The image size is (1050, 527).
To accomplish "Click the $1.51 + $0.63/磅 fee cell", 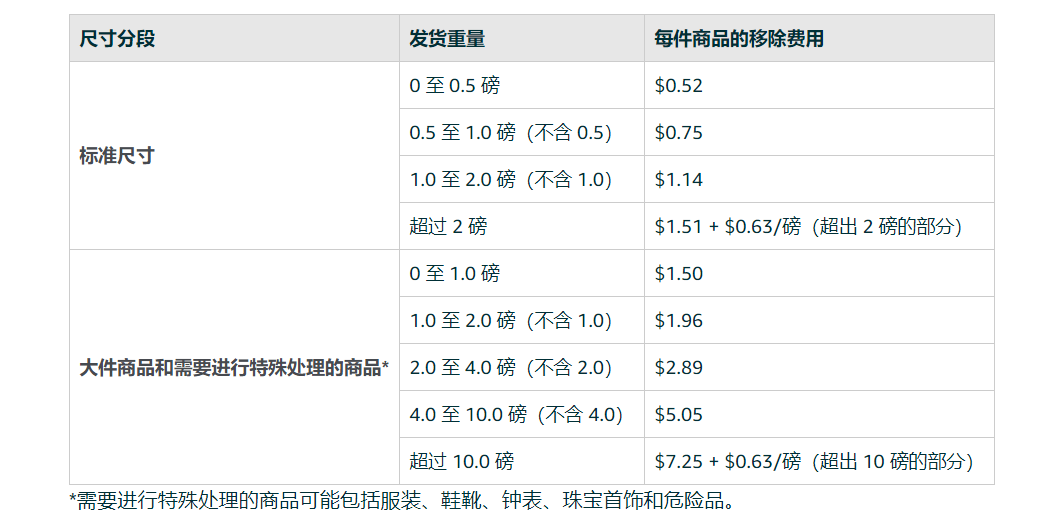I will pyautogui.click(x=808, y=227).
